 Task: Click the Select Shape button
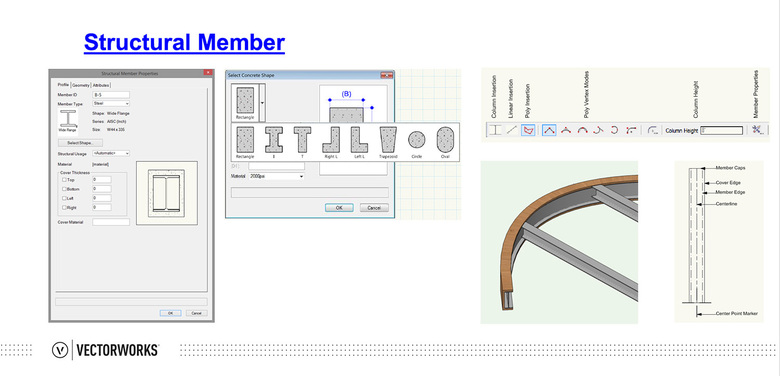pos(81,143)
